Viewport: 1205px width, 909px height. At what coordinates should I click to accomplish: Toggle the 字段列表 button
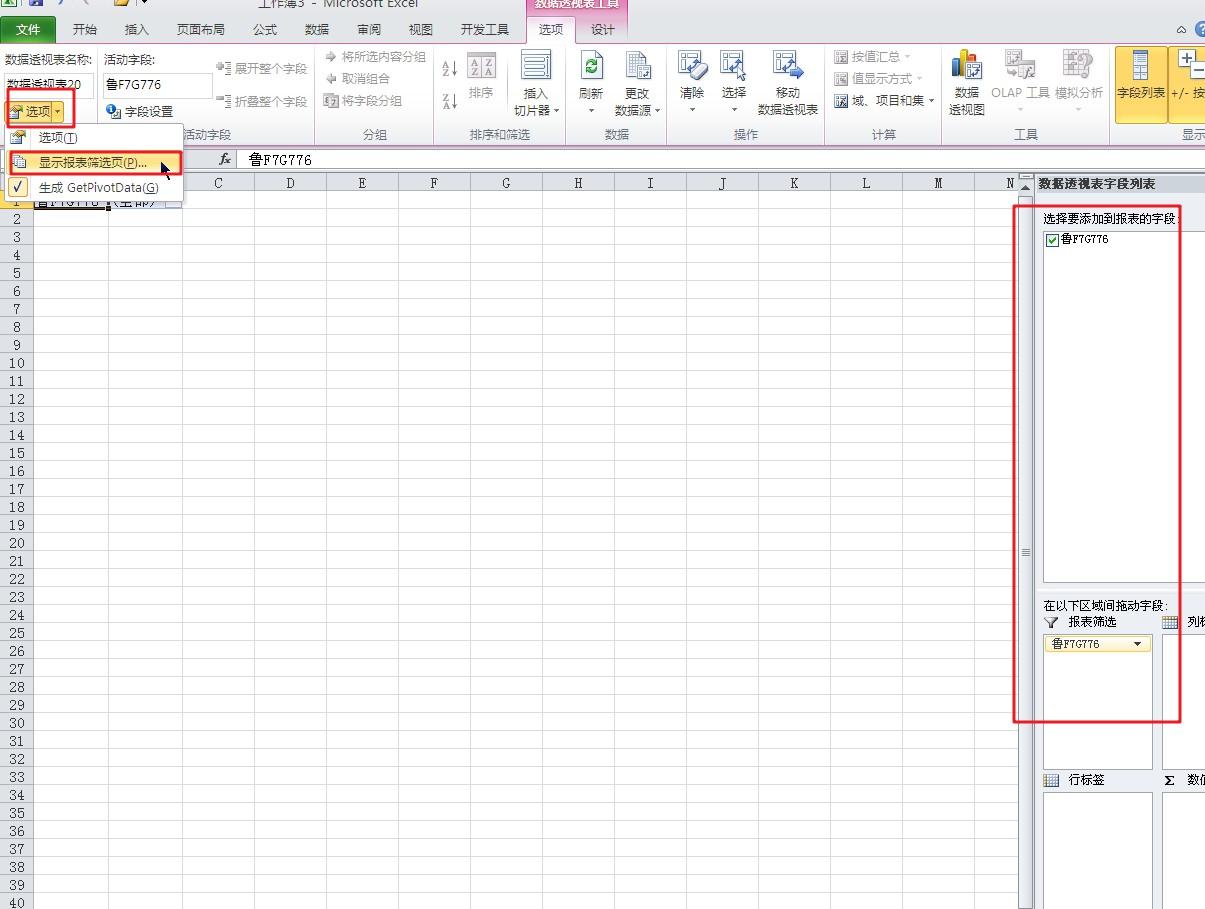(x=1140, y=84)
